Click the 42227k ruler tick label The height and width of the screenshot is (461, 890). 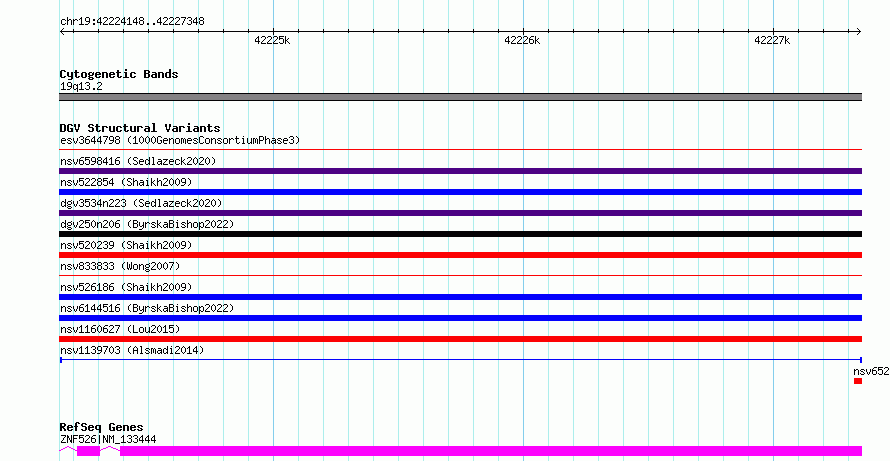coord(772,40)
